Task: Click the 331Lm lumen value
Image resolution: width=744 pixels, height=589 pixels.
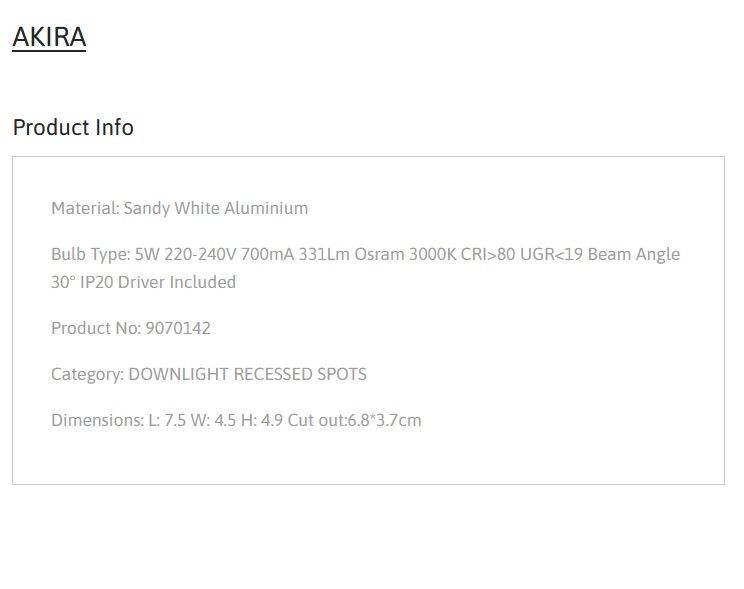Action: (324, 254)
